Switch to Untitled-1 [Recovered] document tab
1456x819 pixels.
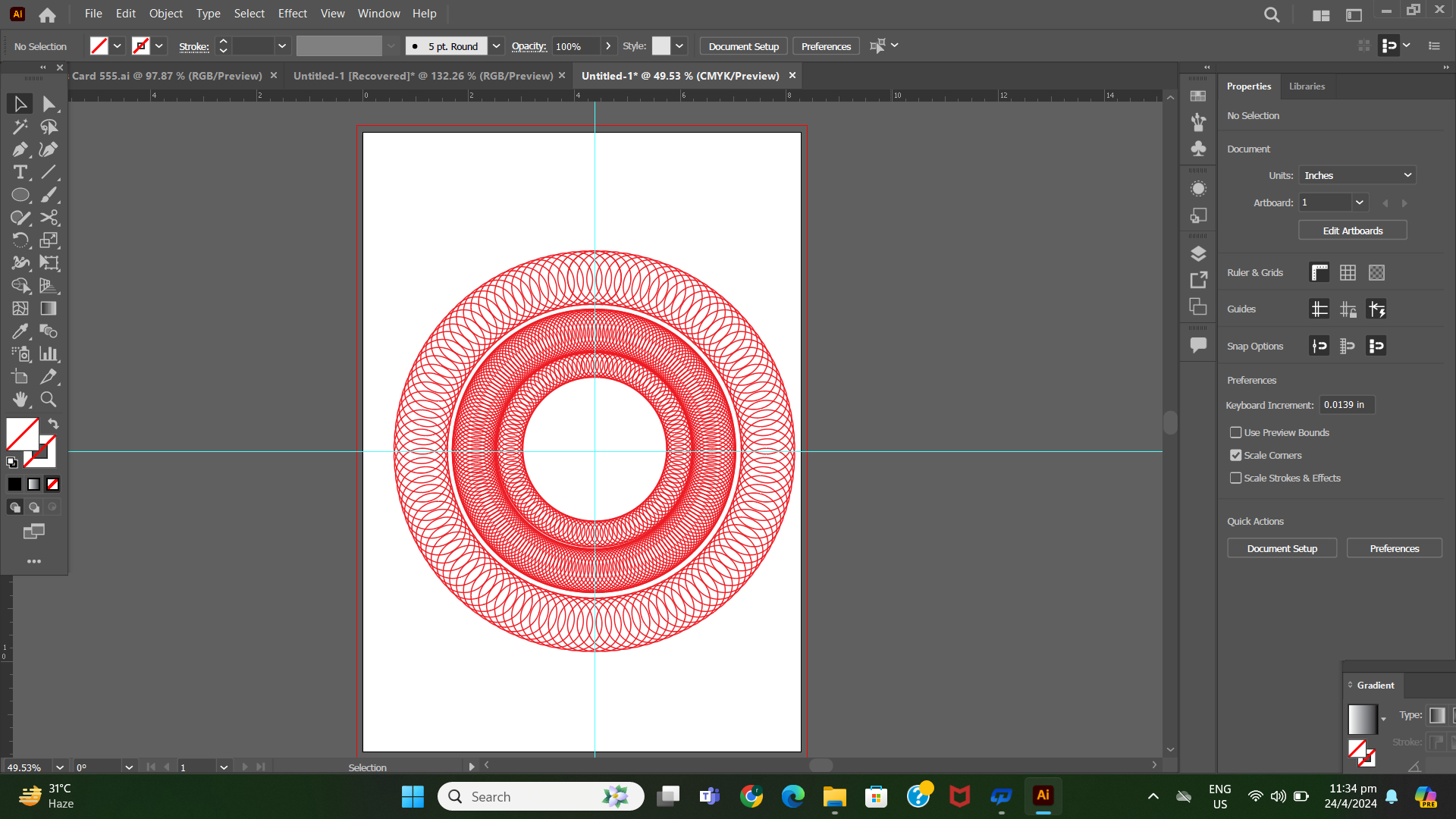click(423, 76)
